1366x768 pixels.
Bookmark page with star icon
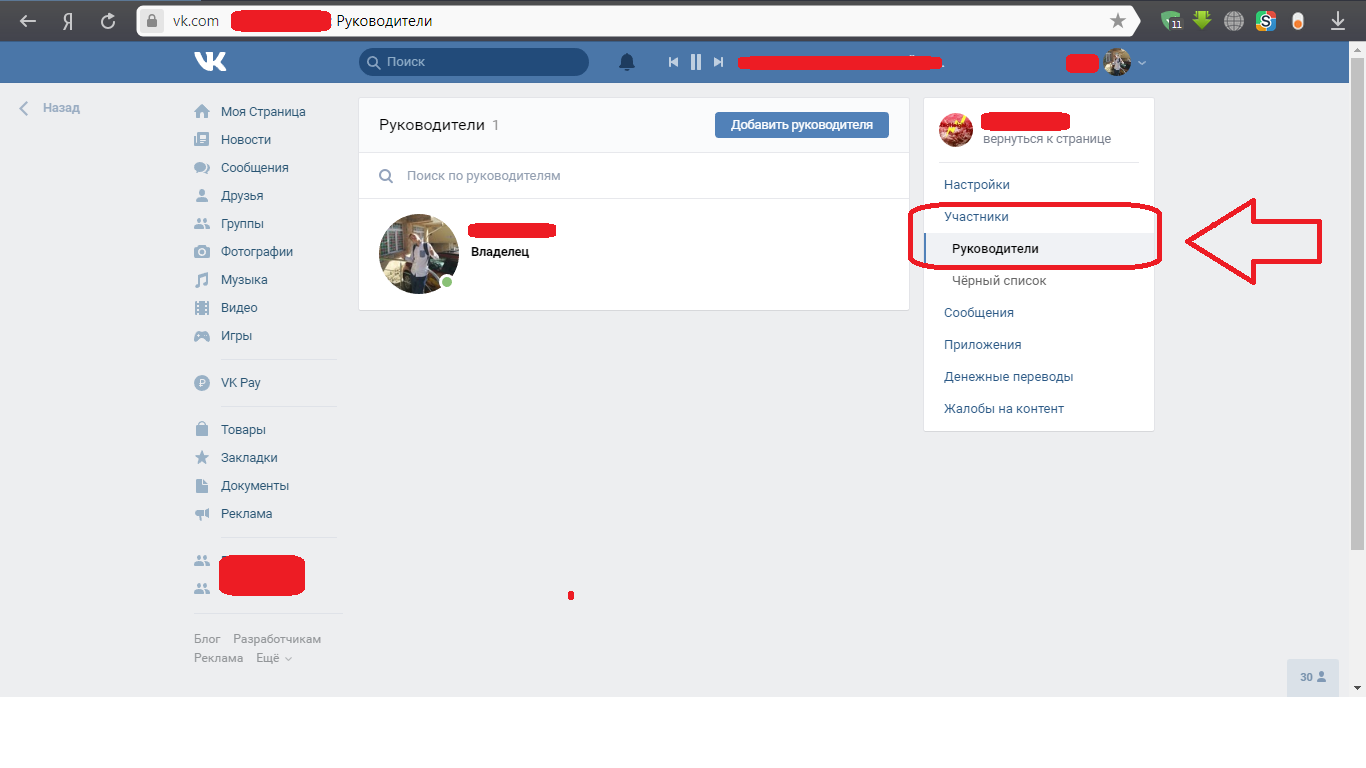(1118, 20)
